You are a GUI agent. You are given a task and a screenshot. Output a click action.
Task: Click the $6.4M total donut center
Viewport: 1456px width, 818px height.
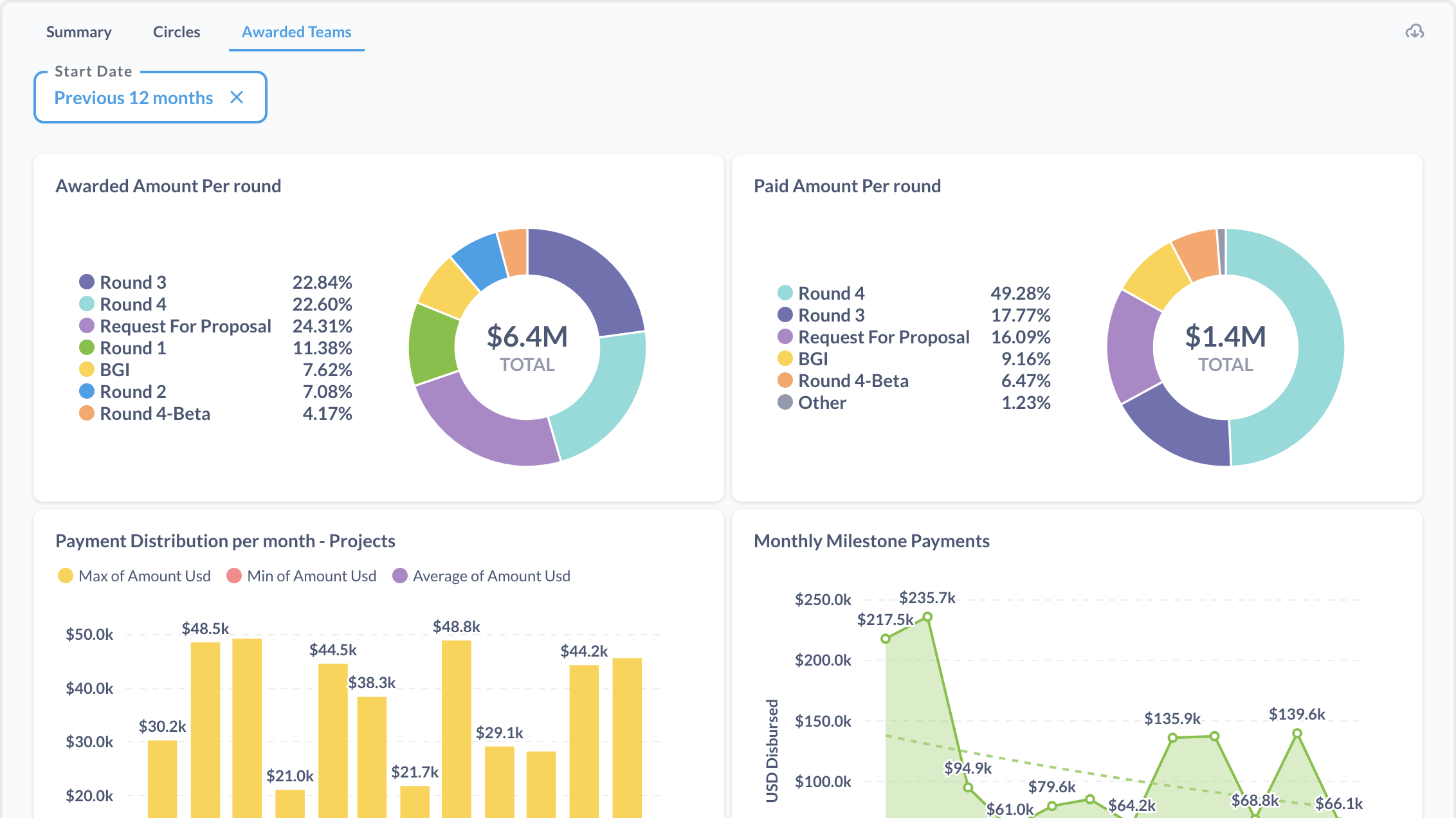(x=527, y=347)
